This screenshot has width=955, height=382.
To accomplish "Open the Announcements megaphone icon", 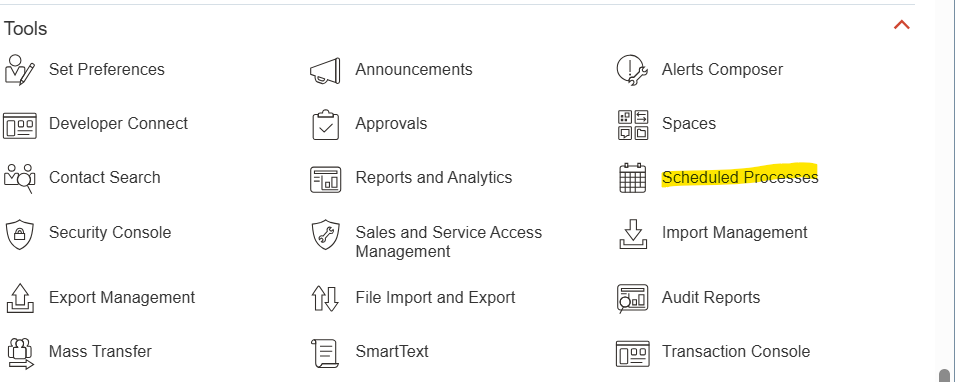I will tap(325, 71).
